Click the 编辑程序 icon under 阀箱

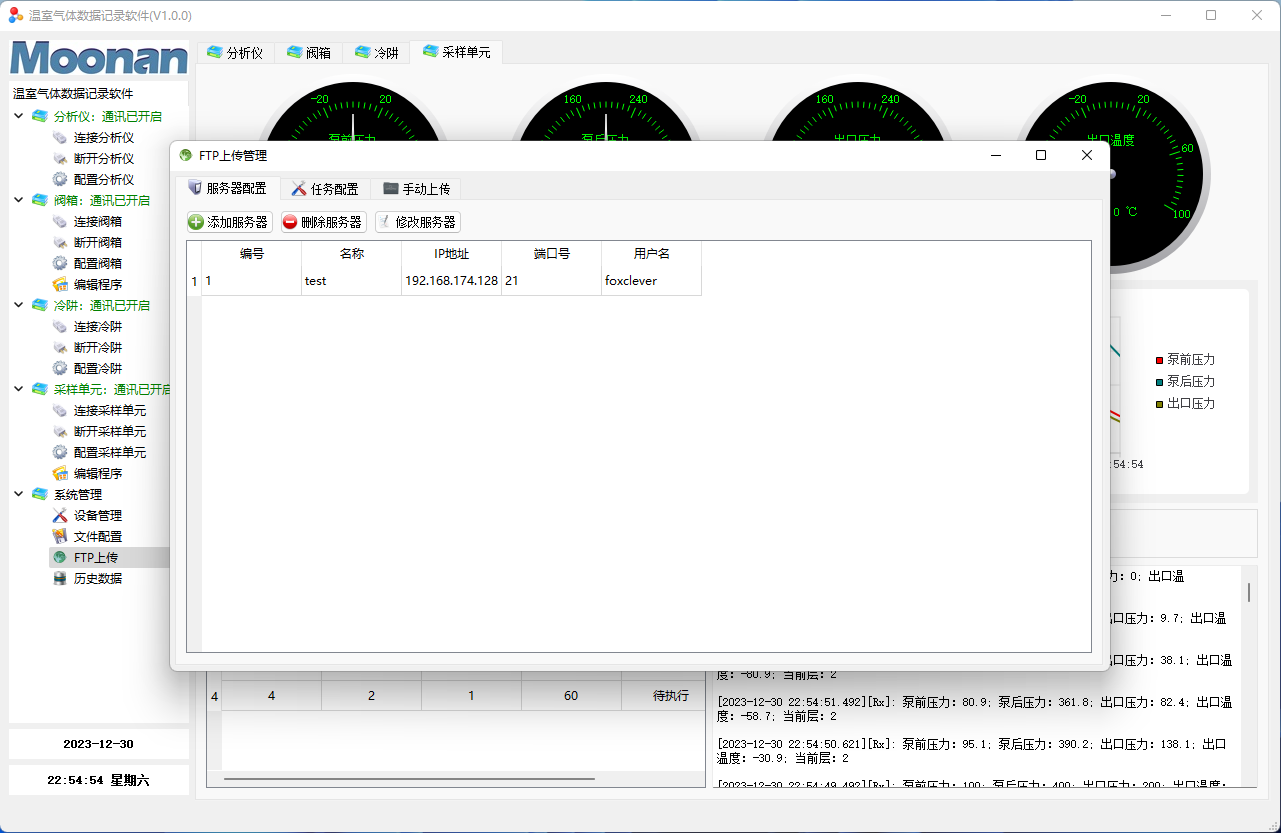60,284
